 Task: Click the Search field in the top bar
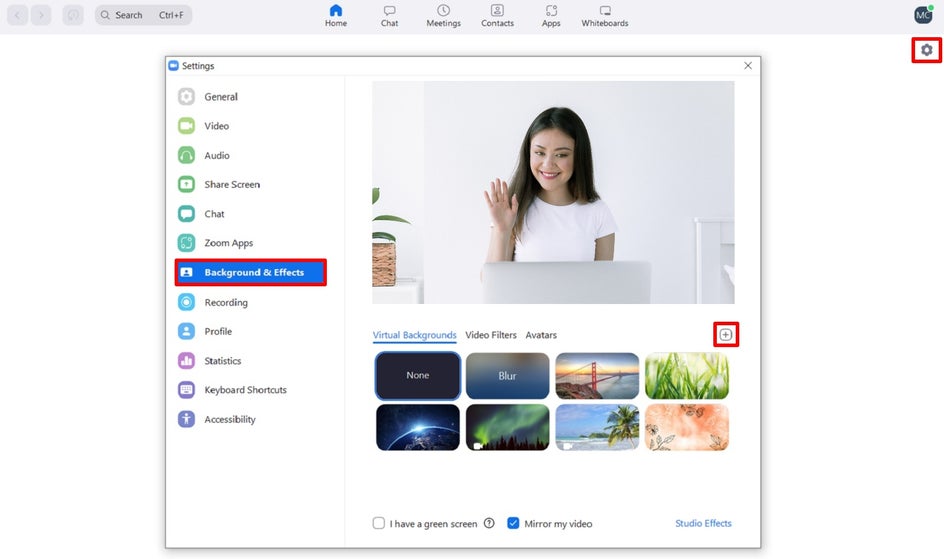tap(143, 15)
